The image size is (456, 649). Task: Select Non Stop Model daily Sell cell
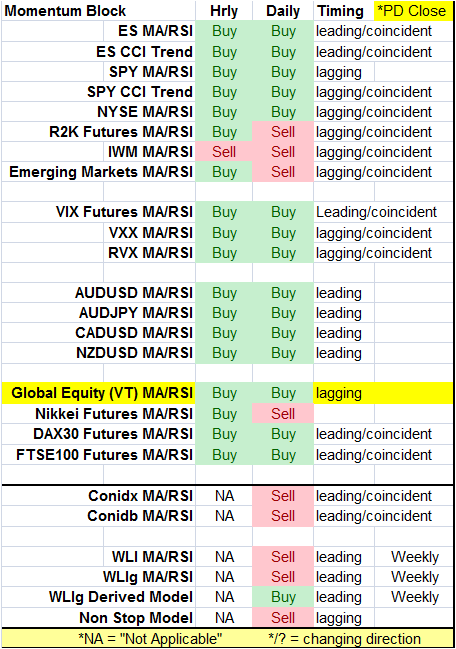pyautogui.click(x=283, y=618)
